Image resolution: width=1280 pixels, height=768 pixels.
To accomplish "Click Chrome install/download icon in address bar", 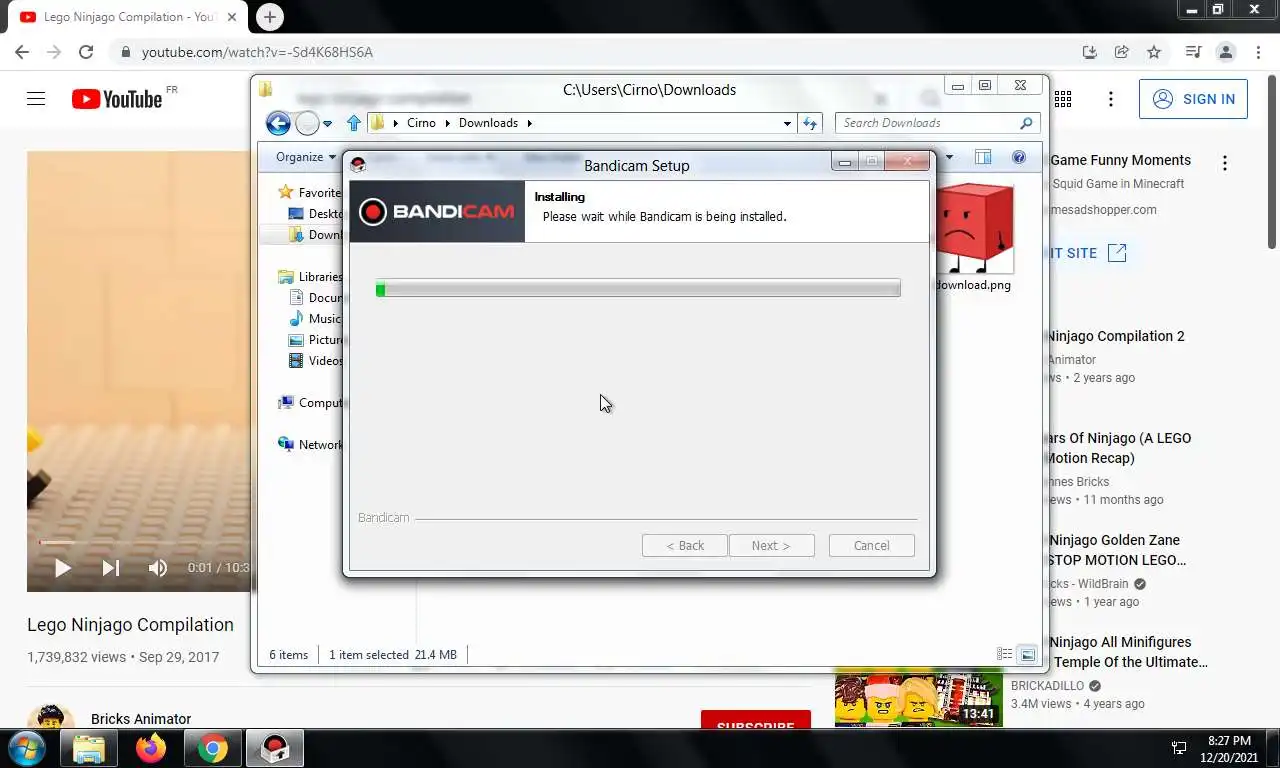I will (1090, 52).
